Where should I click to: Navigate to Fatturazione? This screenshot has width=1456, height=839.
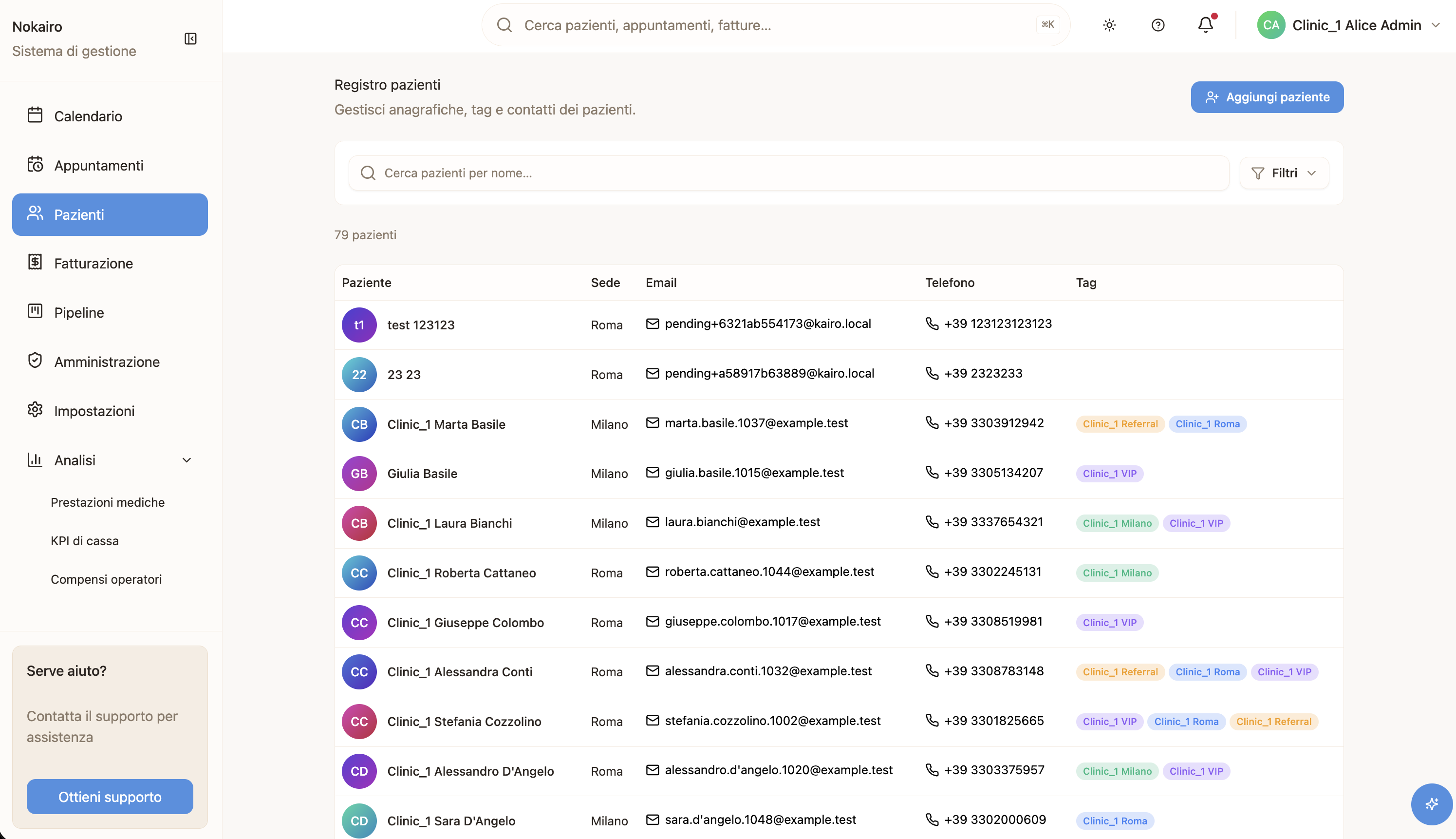click(x=110, y=263)
